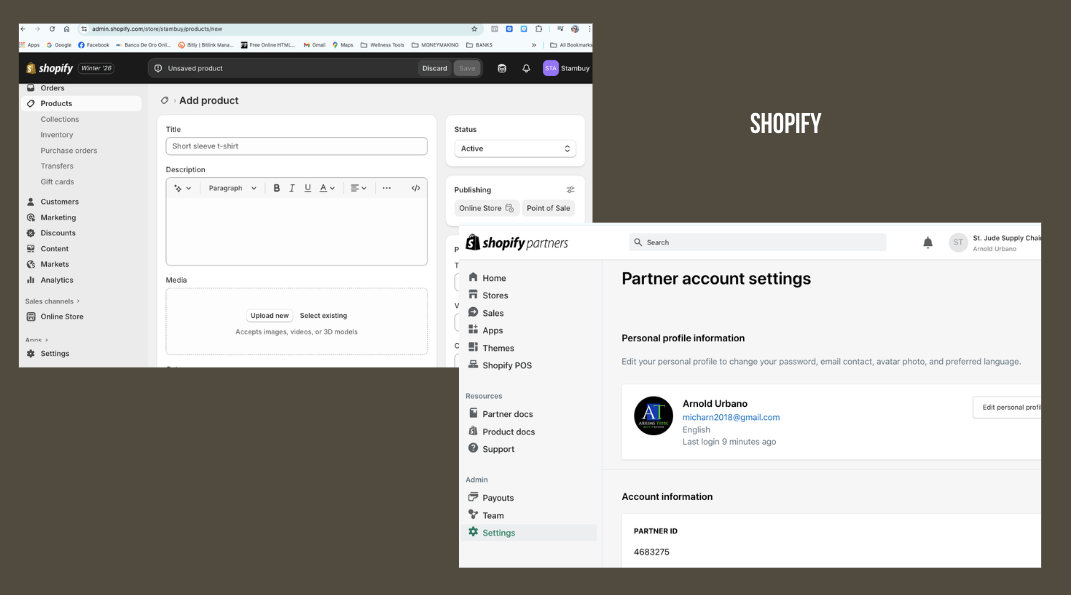Screen dimensions: 1071x595
Task: Open the Sidekick assistant icon in the admin top bar
Action: pos(502,68)
